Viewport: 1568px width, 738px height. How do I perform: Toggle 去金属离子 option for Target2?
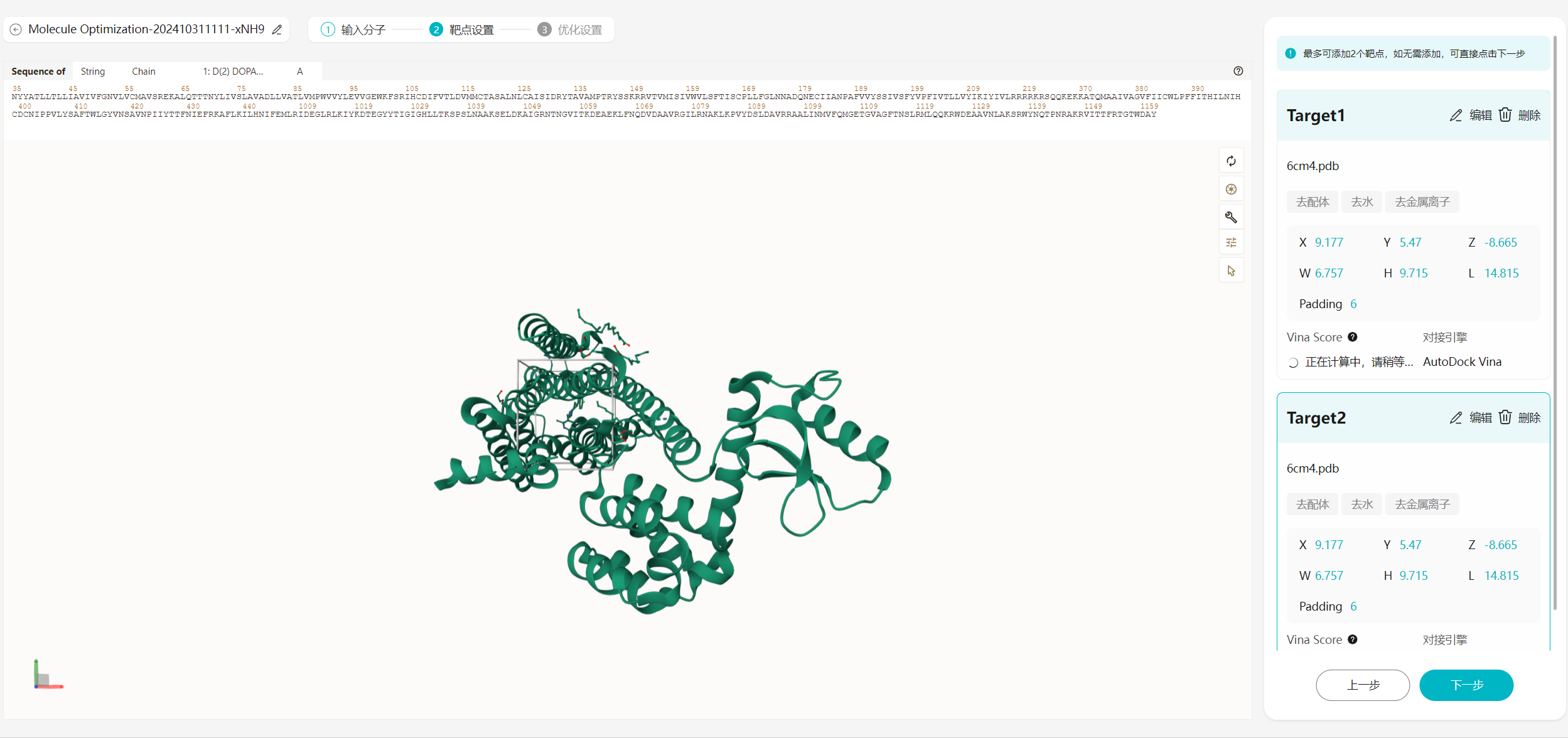(1422, 505)
